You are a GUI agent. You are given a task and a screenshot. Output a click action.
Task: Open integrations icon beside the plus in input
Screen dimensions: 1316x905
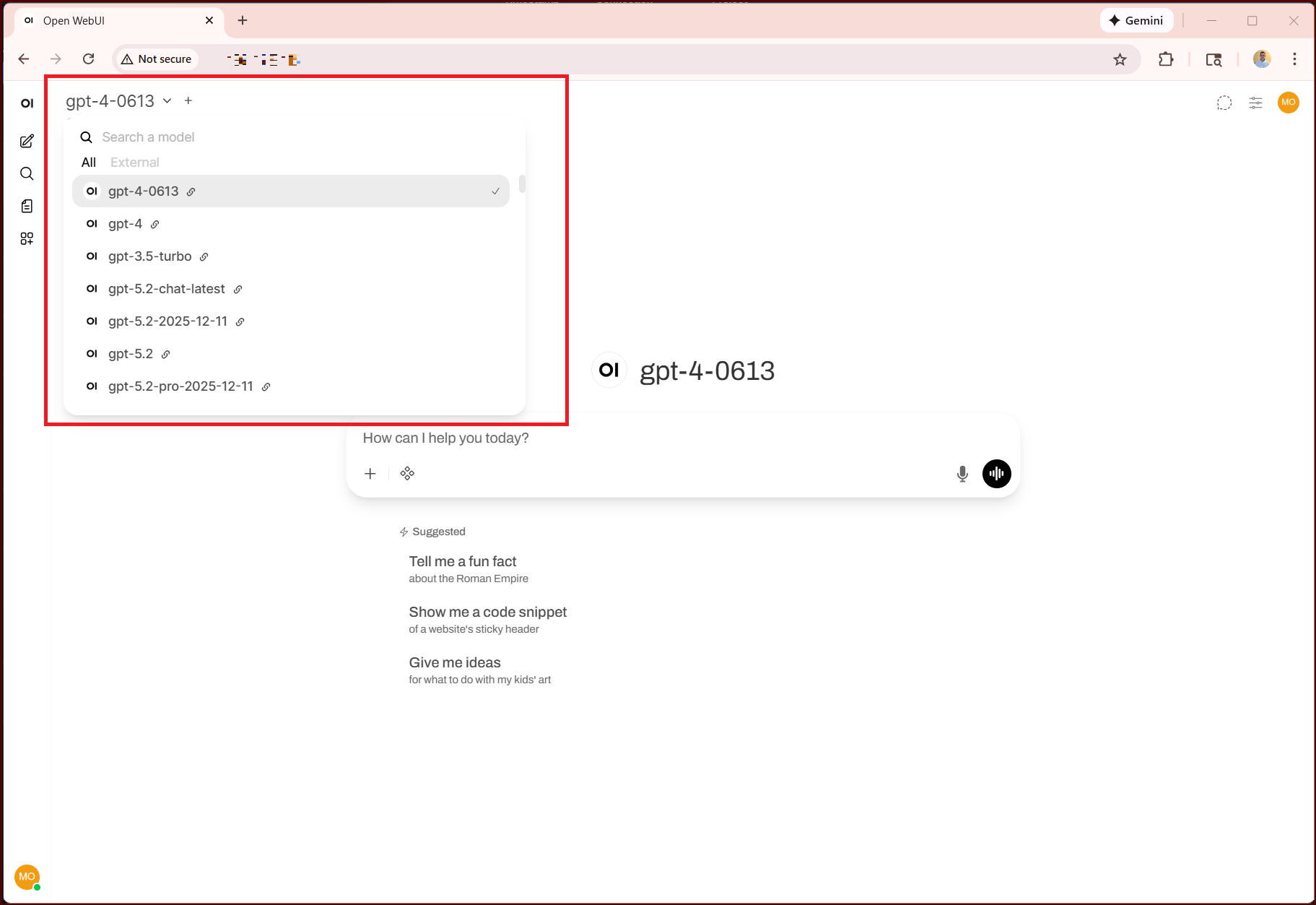tap(407, 474)
